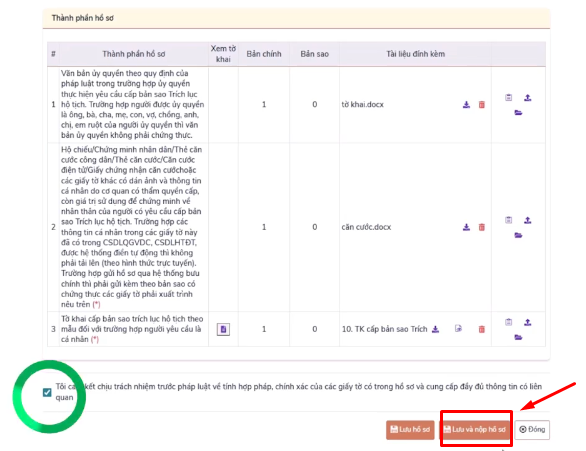Screen dimensions: 586x451
Task: Click the clipboard icon in the căn cước.docx row
Action: point(509,220)
